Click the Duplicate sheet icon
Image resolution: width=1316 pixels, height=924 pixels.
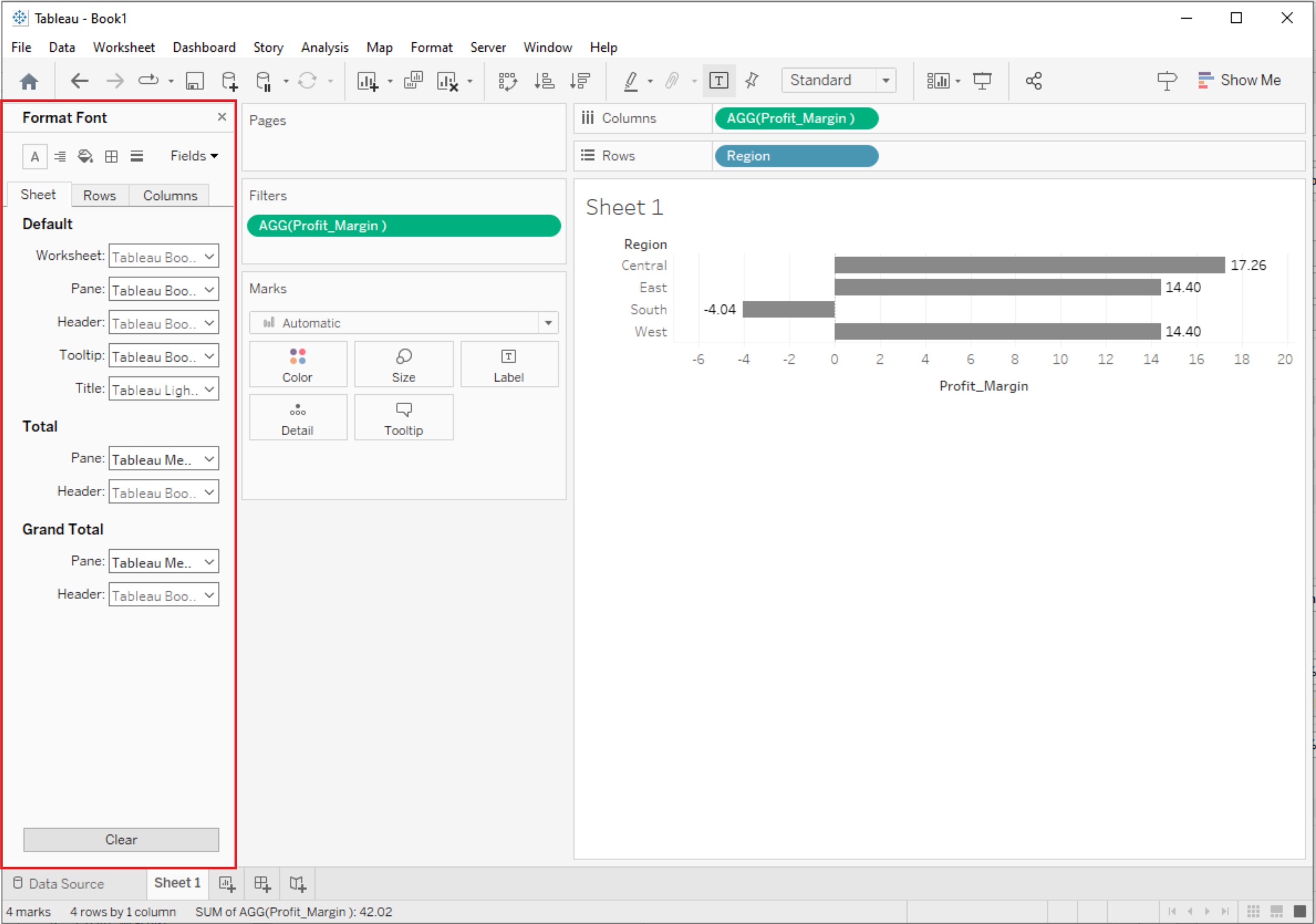pos(413,81)
